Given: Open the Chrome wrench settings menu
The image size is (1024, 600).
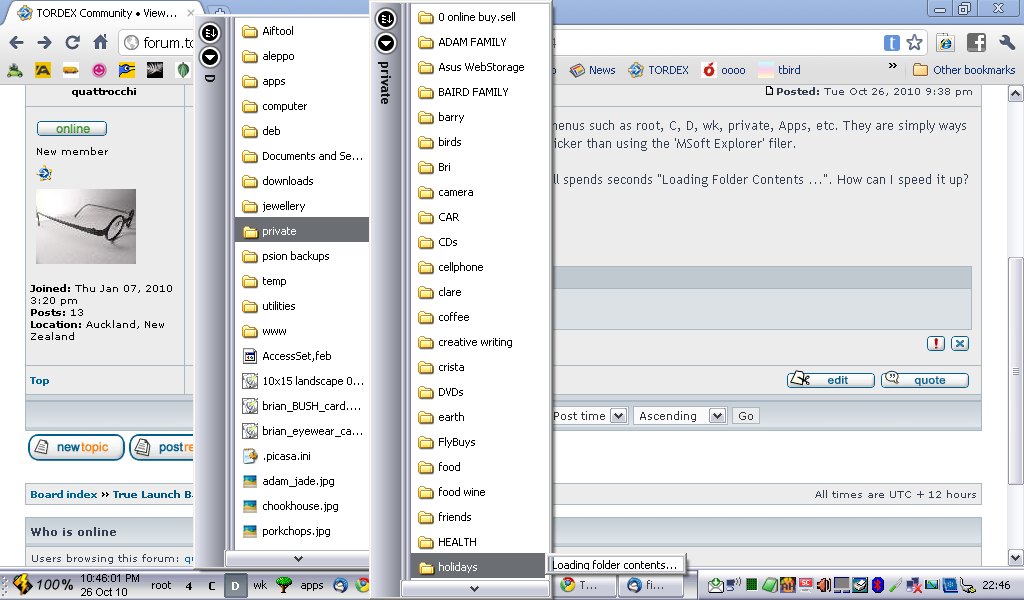Looking at the screenshot, I should pos(1007,43).
